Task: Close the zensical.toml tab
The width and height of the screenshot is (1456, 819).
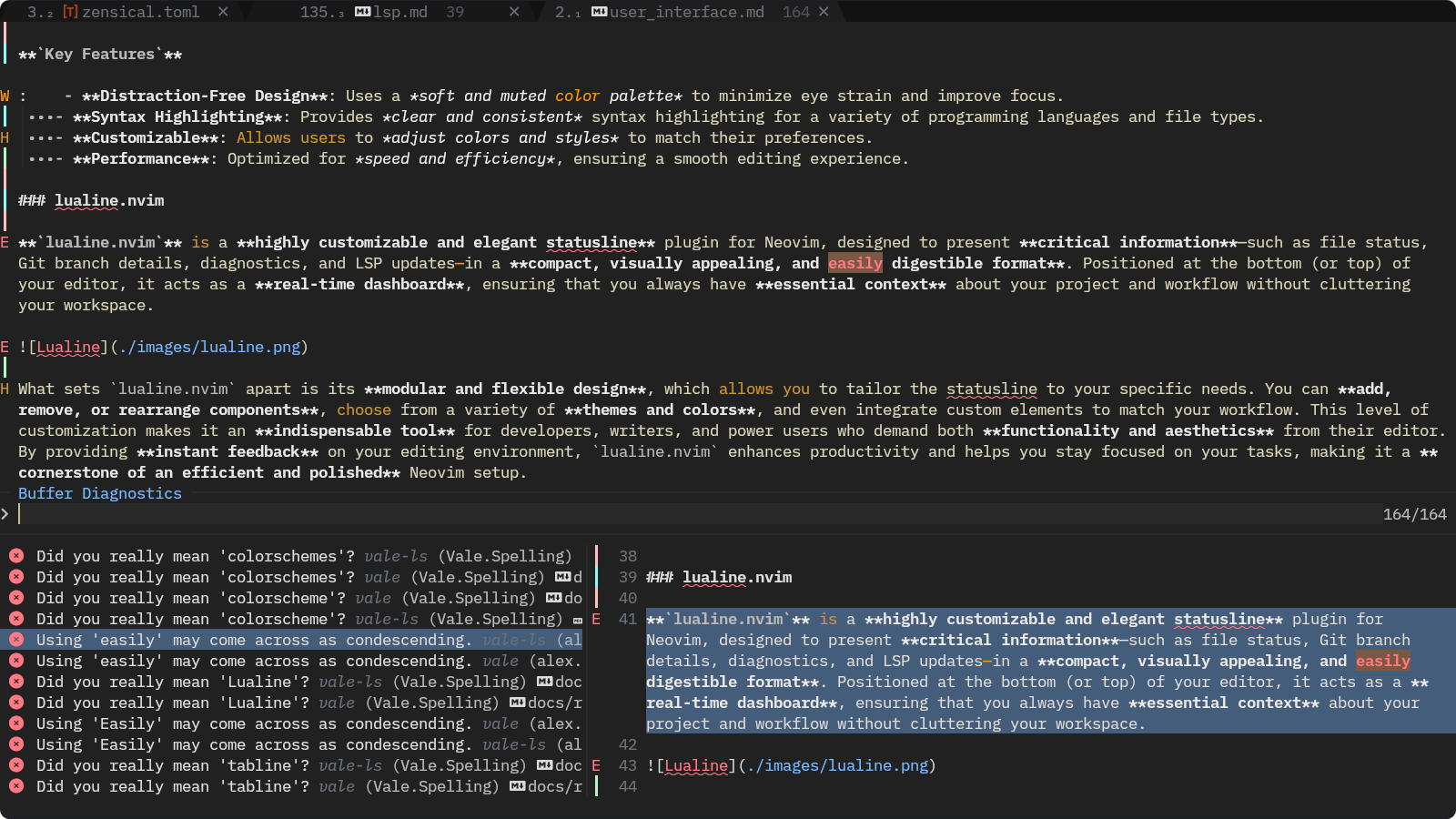Action: point(223,12)
